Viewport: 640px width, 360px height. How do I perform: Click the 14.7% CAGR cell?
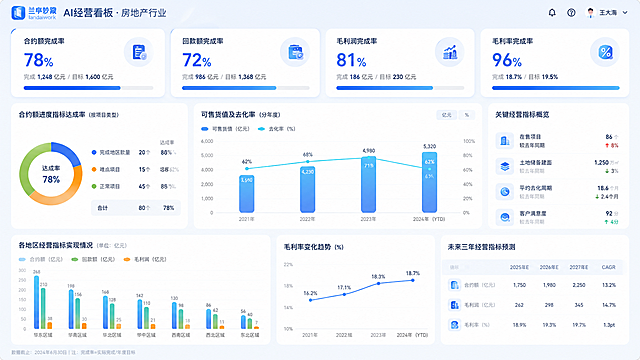609,305
